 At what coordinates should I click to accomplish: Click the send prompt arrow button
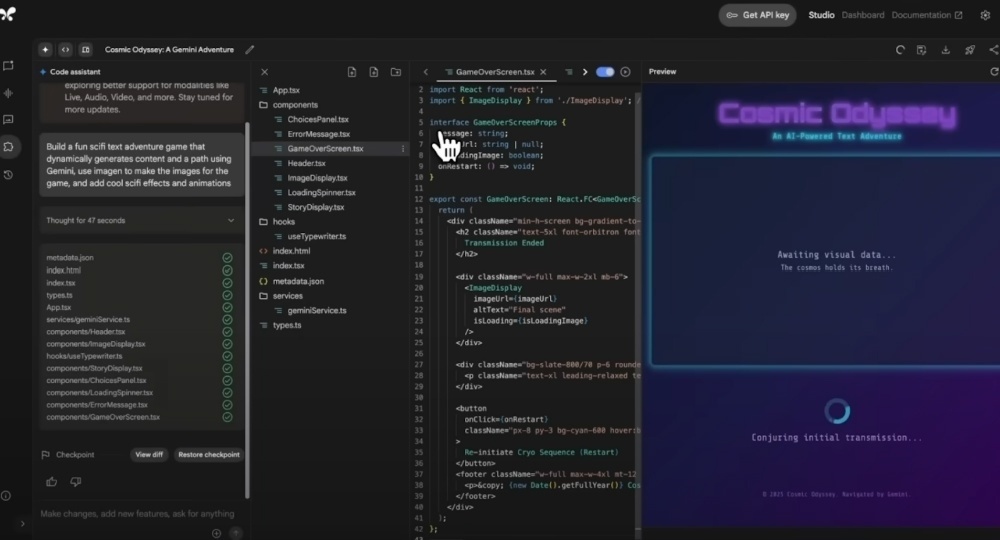(x=236, y=533)
